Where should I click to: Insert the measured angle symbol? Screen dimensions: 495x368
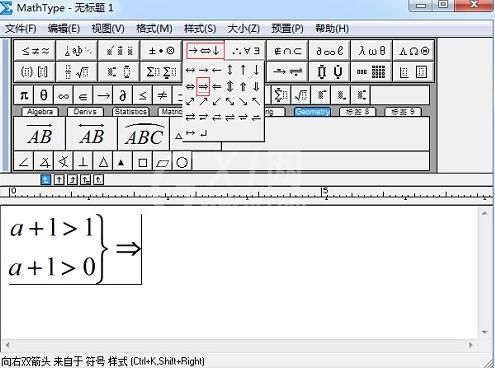[44, 162]
